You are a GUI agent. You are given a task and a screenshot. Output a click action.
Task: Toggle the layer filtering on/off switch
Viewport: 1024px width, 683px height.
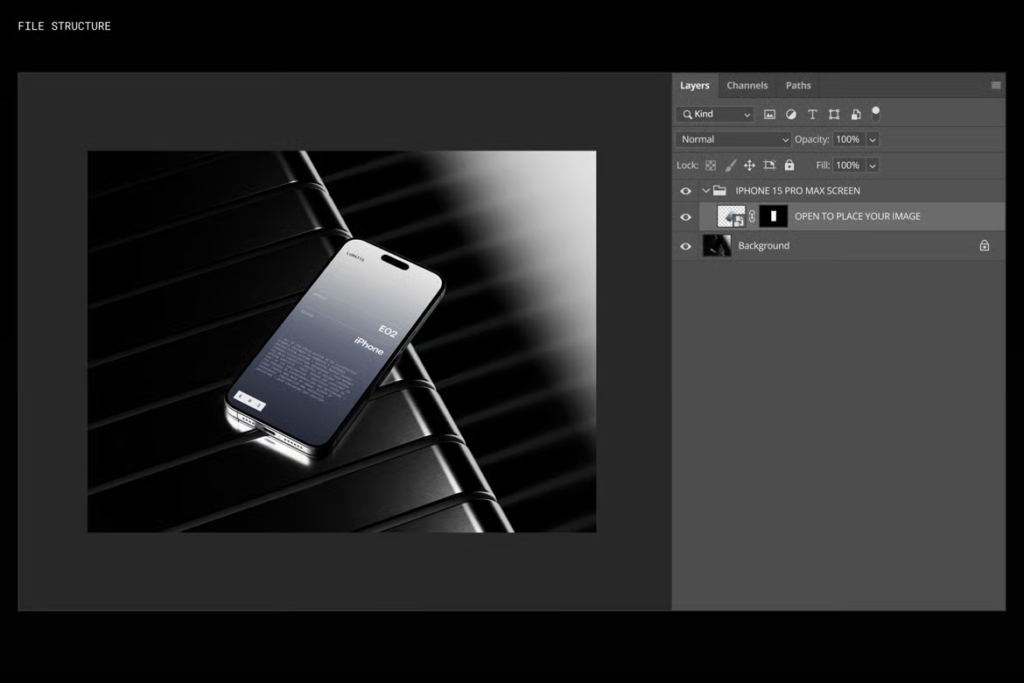pos(876,113)
